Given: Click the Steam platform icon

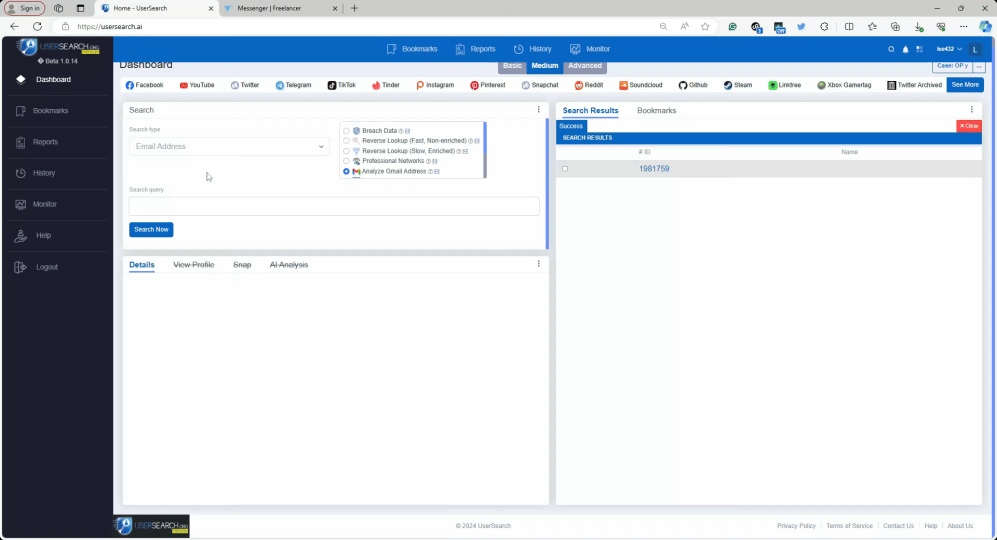Looking at the screenshot, I should point(730,85).
